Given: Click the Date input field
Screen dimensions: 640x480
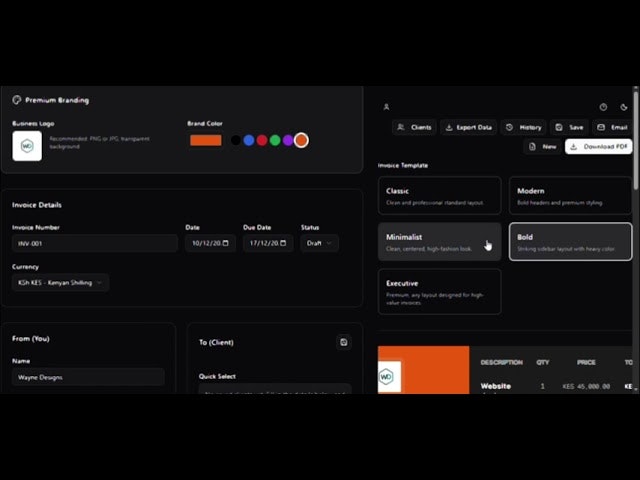Looking at the screenshot, I should point(210,243).
